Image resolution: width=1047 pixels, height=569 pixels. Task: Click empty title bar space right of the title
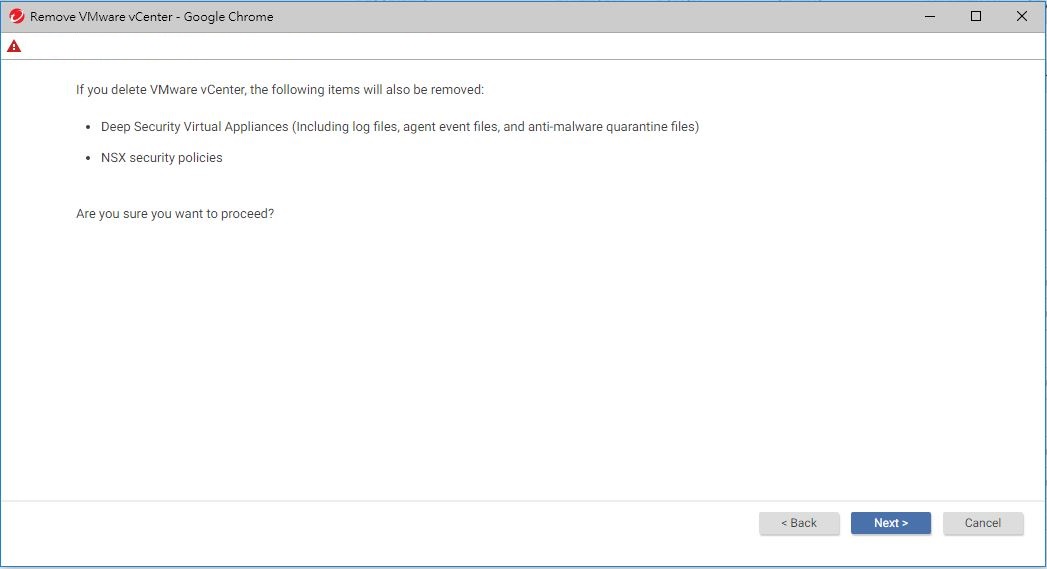600,17
